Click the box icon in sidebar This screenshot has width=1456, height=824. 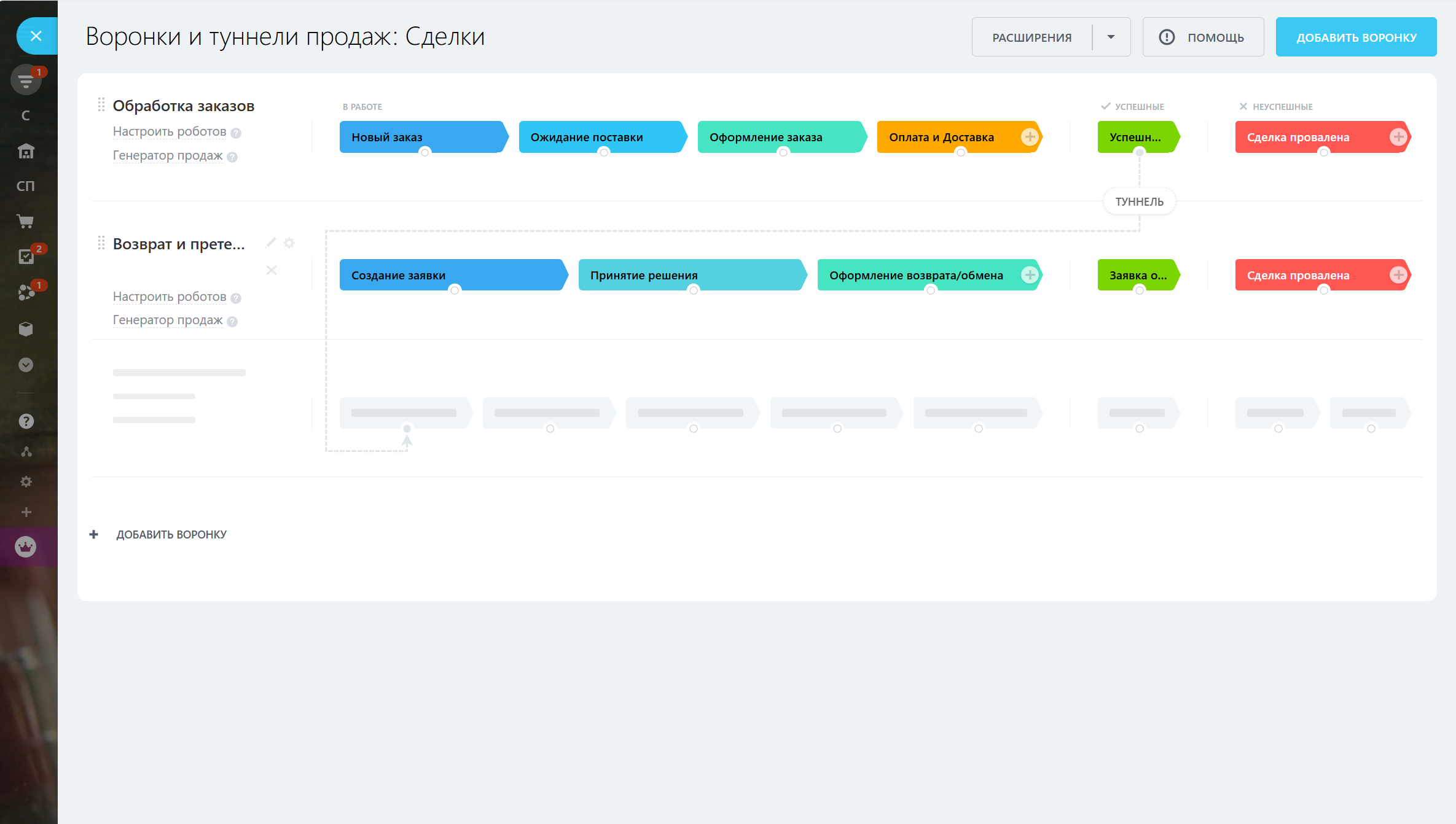(x=26, y=329)
